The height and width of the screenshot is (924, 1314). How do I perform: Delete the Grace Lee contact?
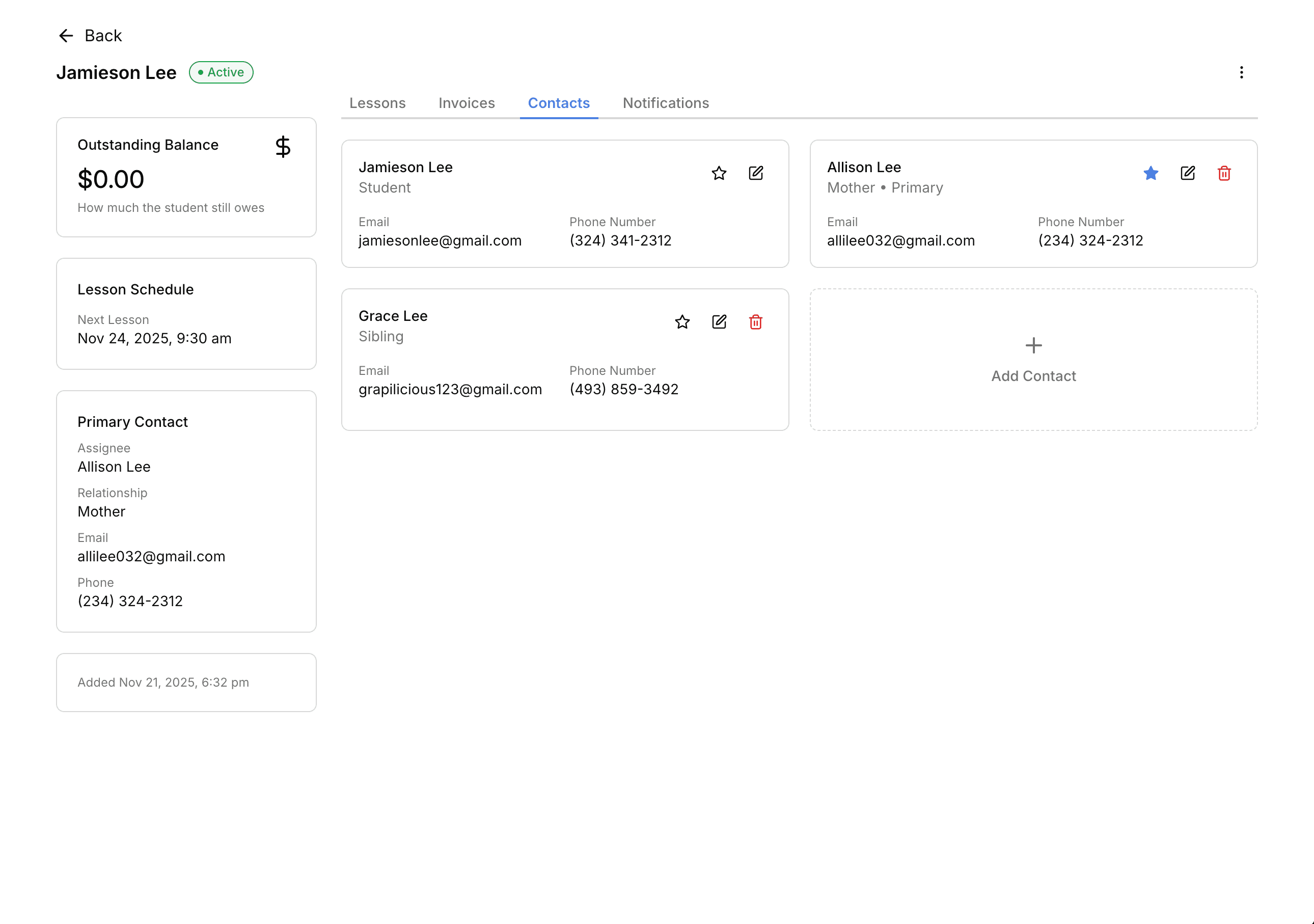(x=755, y=322)
